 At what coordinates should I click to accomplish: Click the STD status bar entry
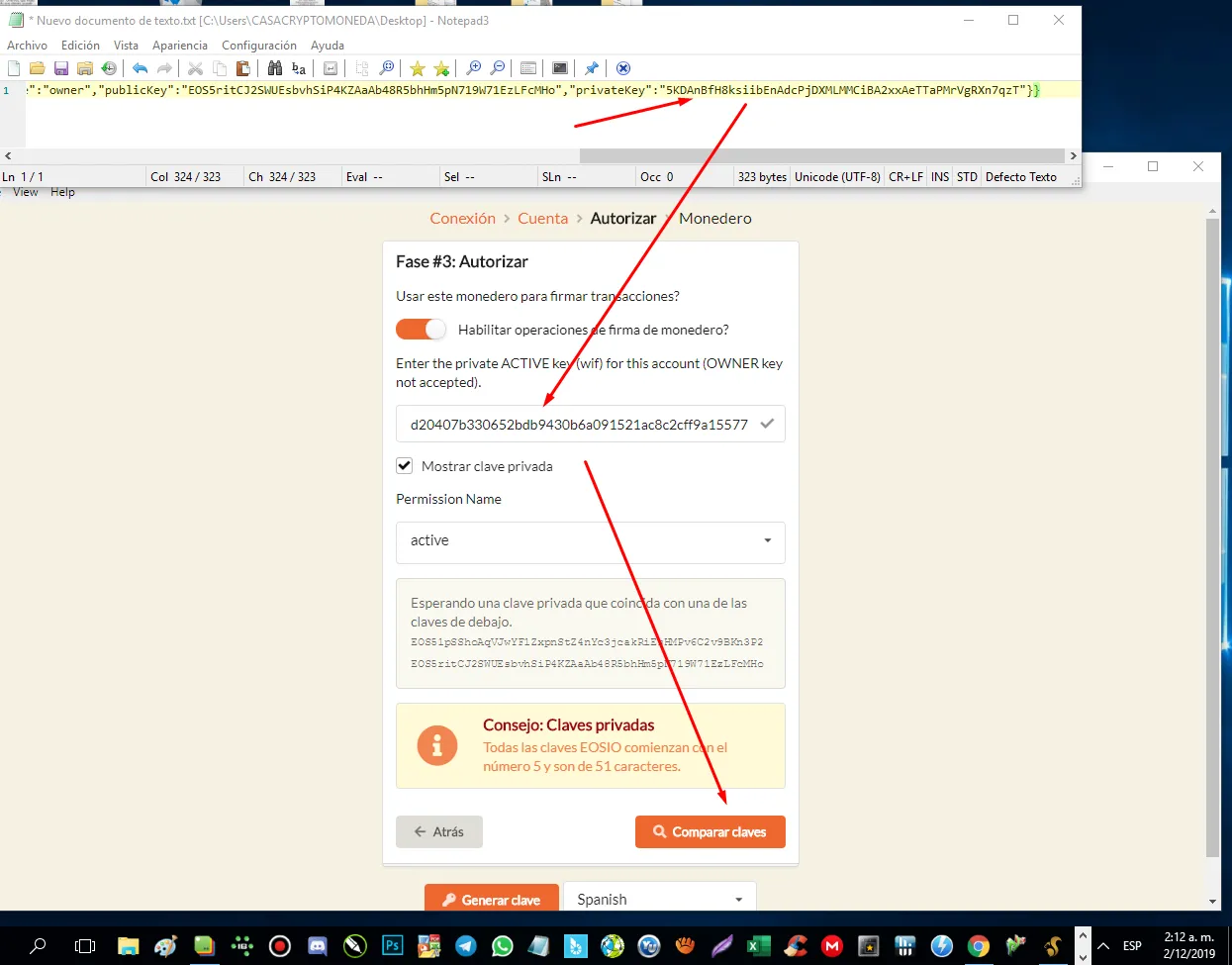point(967,177)
